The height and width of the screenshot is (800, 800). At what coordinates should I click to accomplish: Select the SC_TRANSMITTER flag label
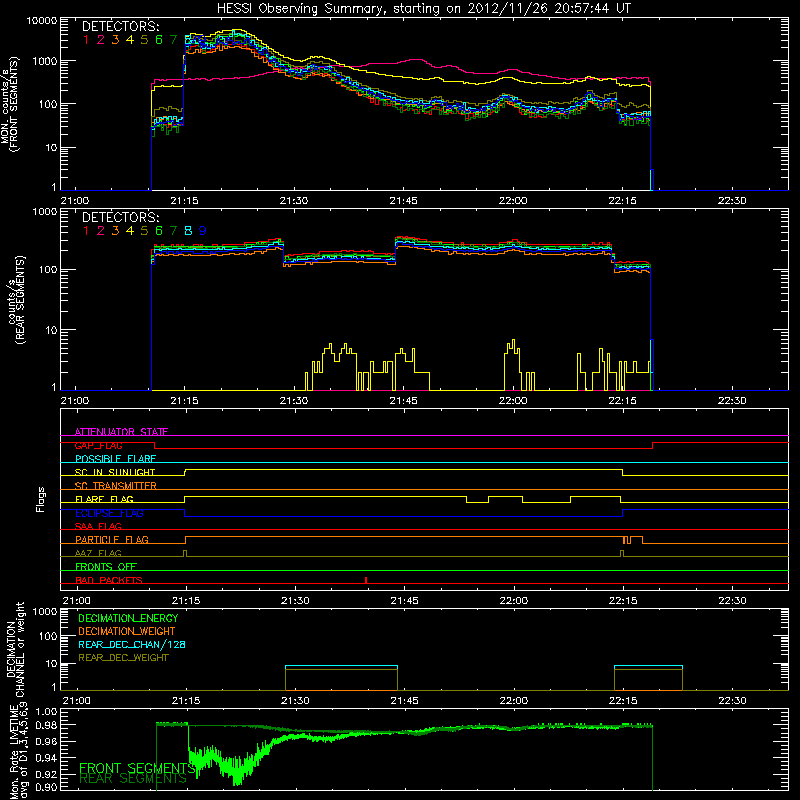tap(116, 486)
